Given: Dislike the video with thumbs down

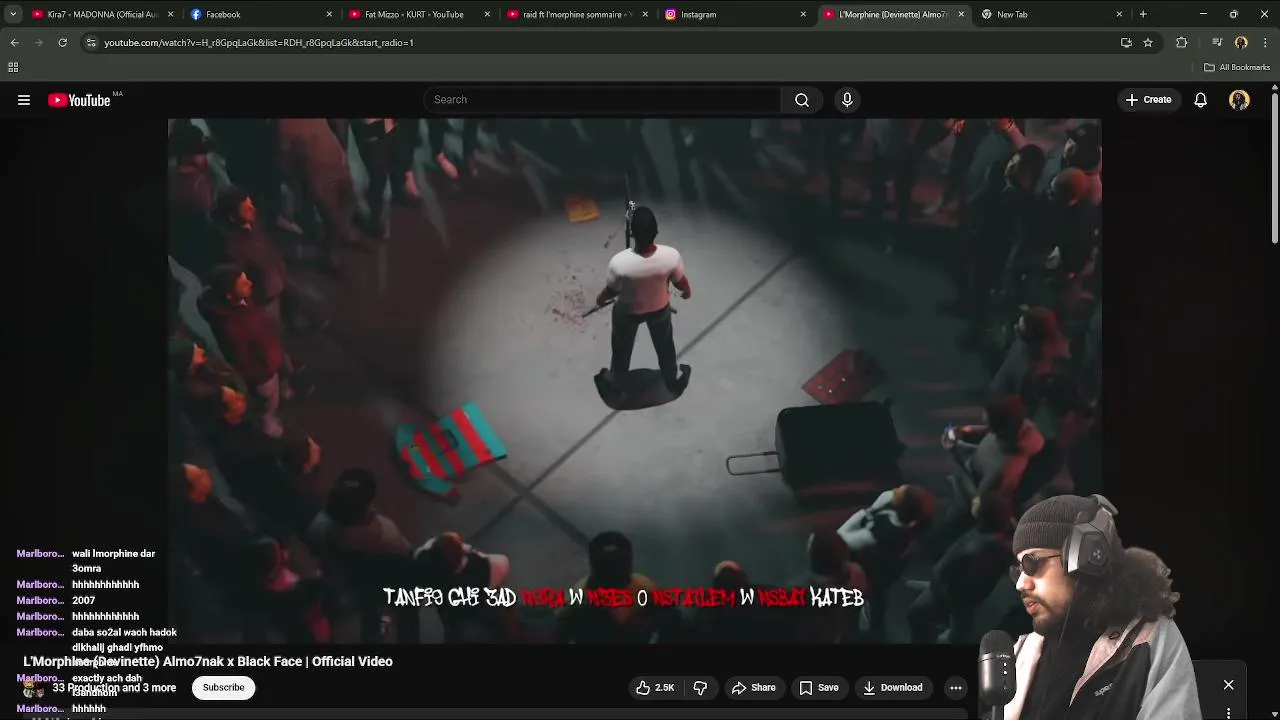Looking at the screenshot, I should click(x=700, y=687).
